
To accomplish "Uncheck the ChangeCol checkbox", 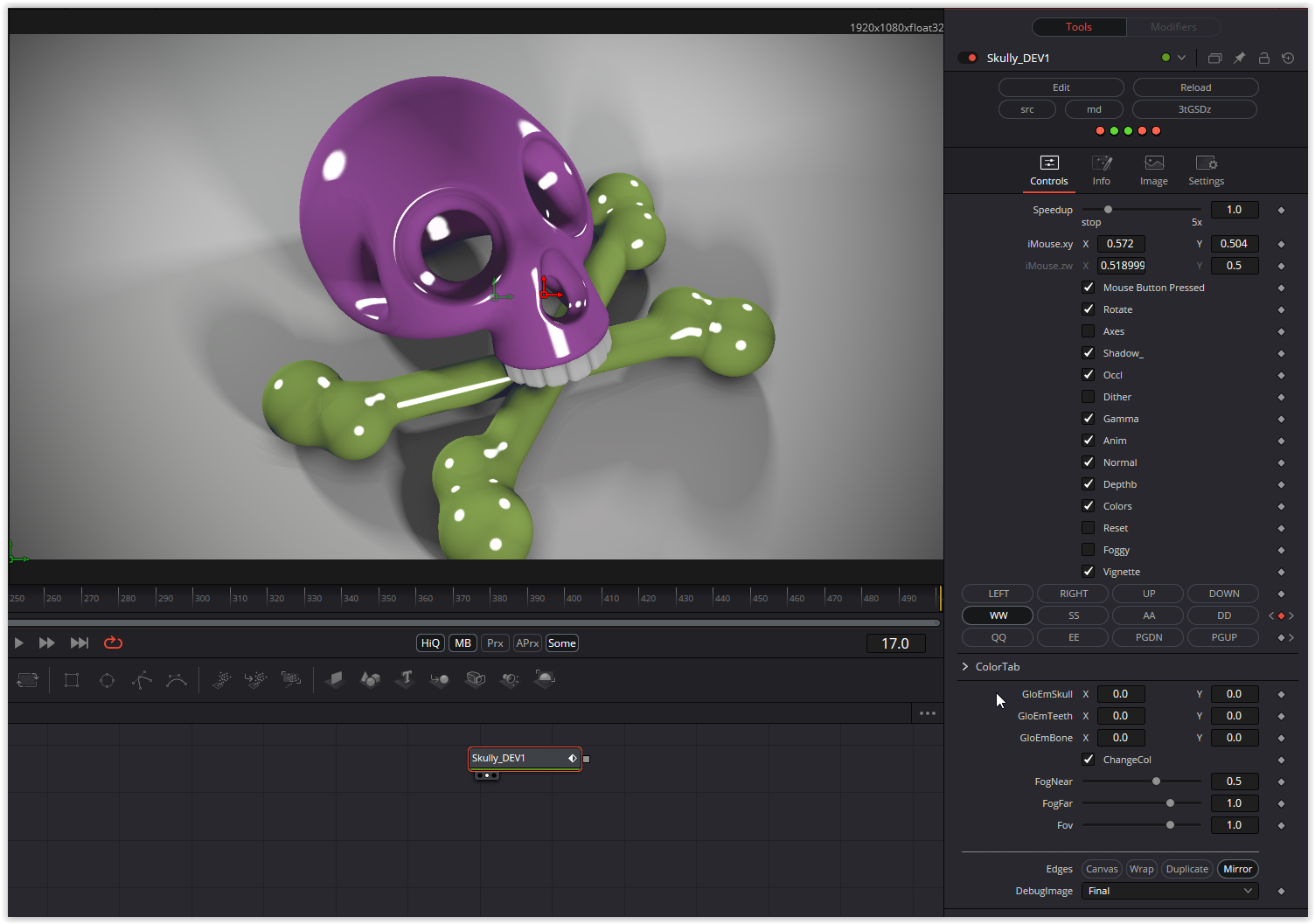I will pyautogui.click(x=1088, y=760).
